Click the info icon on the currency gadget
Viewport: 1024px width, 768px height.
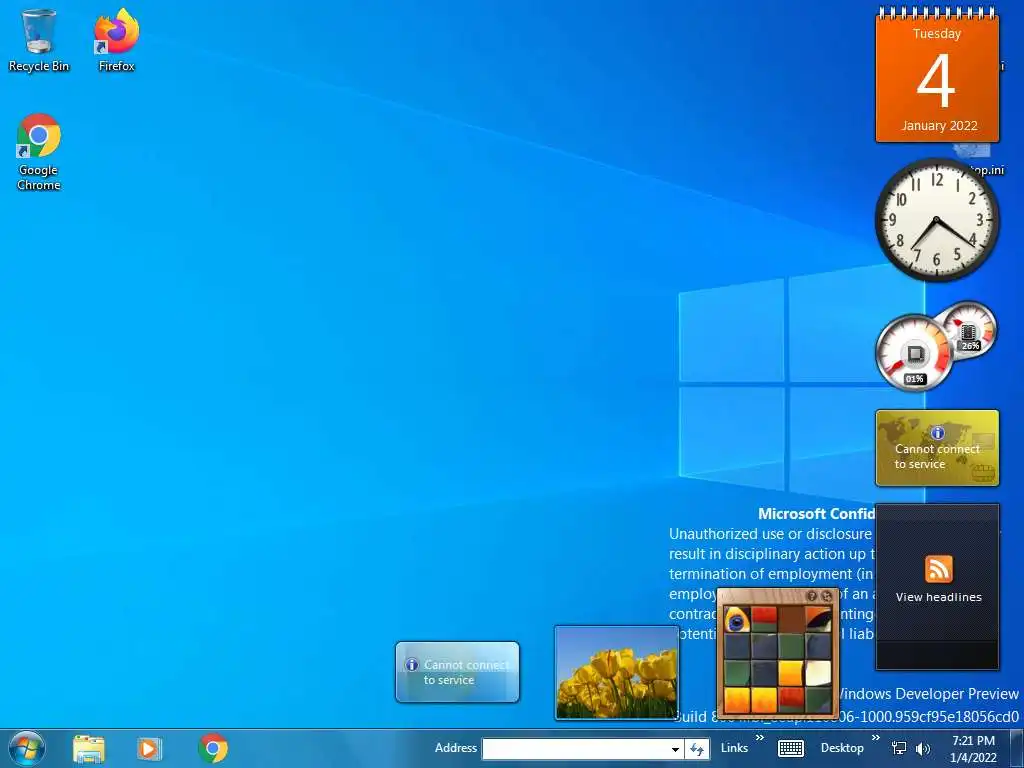[x=937, y=432]
